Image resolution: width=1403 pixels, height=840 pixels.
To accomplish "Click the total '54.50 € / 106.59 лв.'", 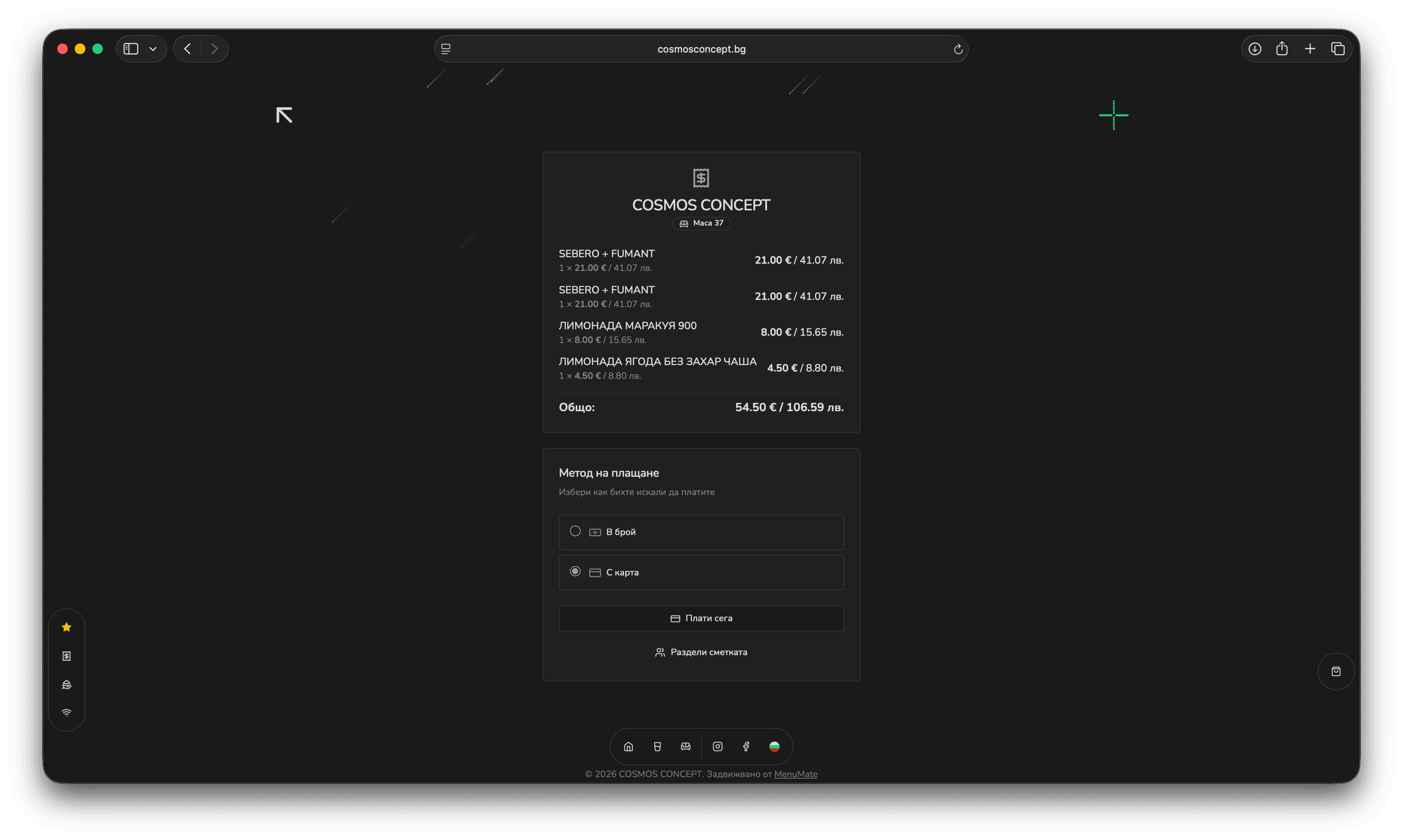I will click(789, 407).
